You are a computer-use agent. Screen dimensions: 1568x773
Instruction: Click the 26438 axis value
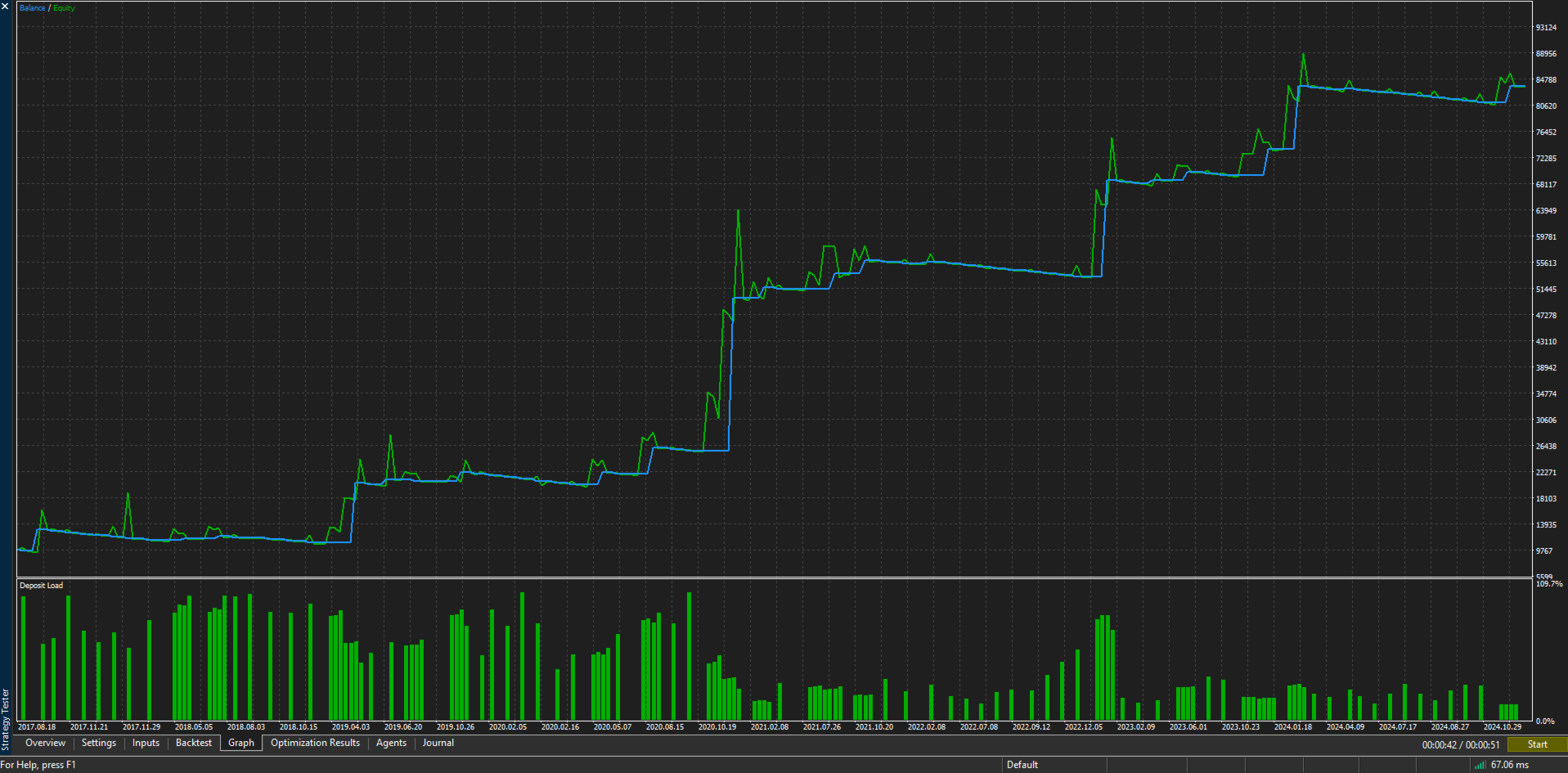pyautogui.click(x=1546, y=447)
